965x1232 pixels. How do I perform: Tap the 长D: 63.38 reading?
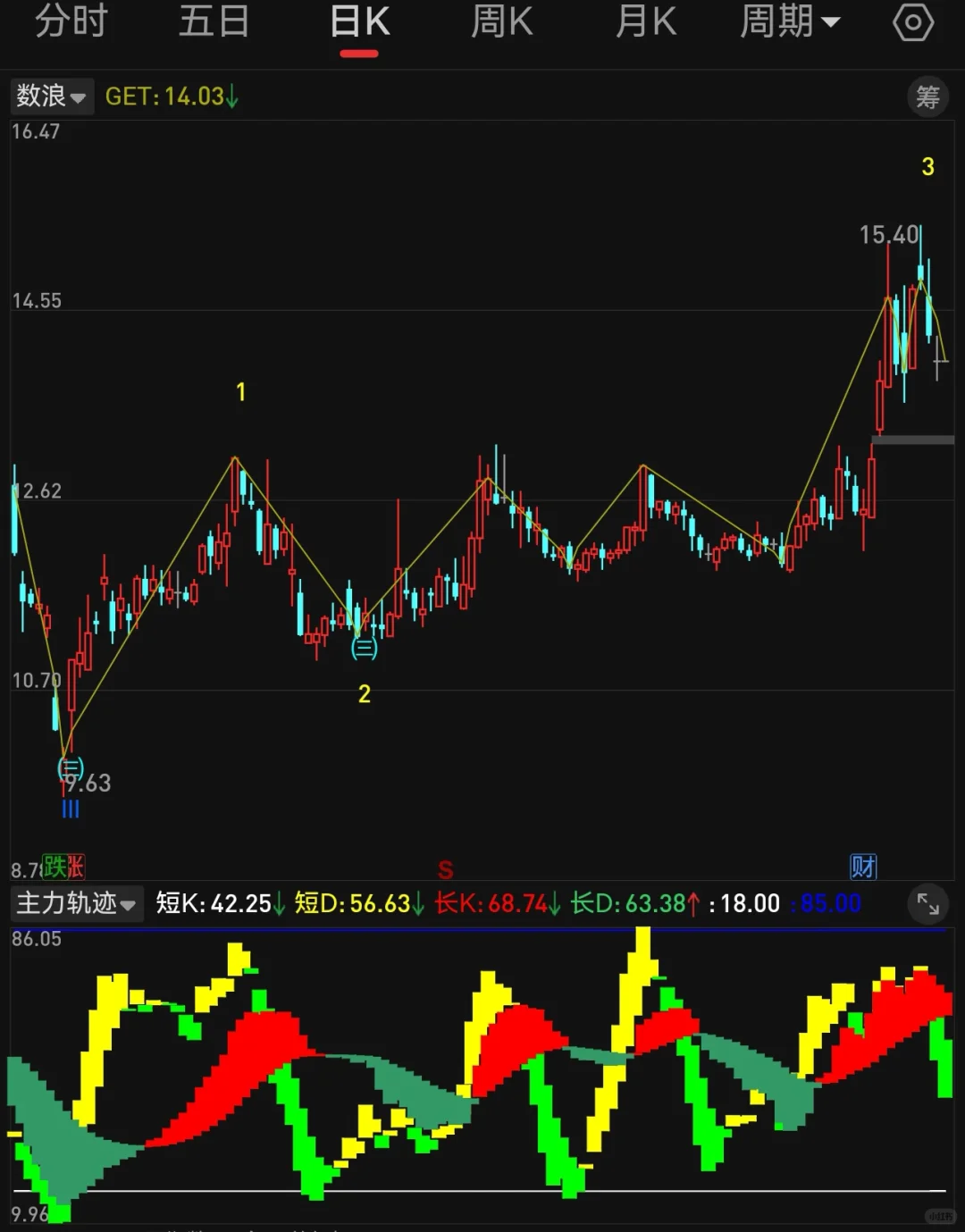click(635, 903)
